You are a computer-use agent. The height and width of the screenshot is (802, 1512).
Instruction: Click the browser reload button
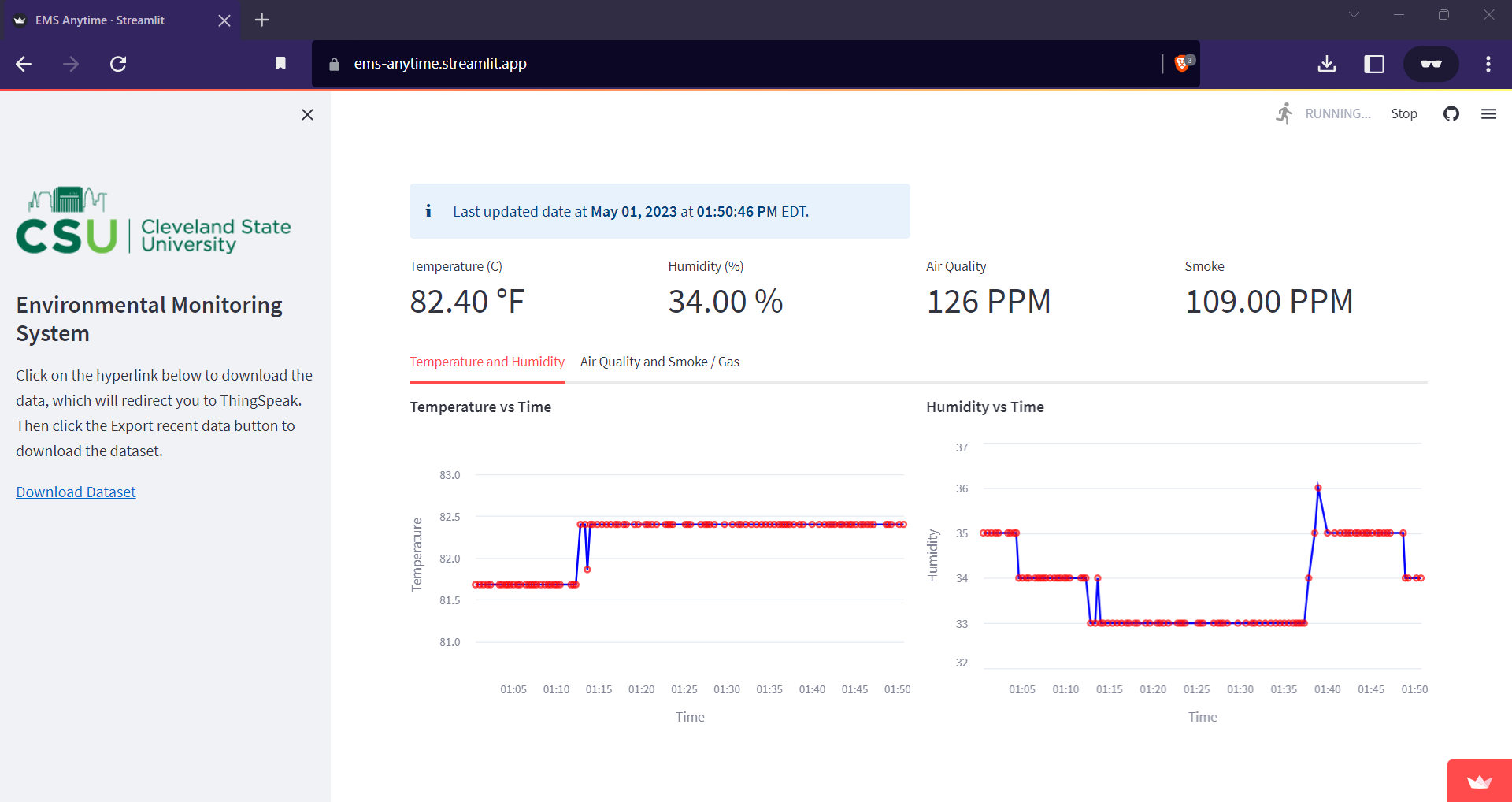pos(118,64)
